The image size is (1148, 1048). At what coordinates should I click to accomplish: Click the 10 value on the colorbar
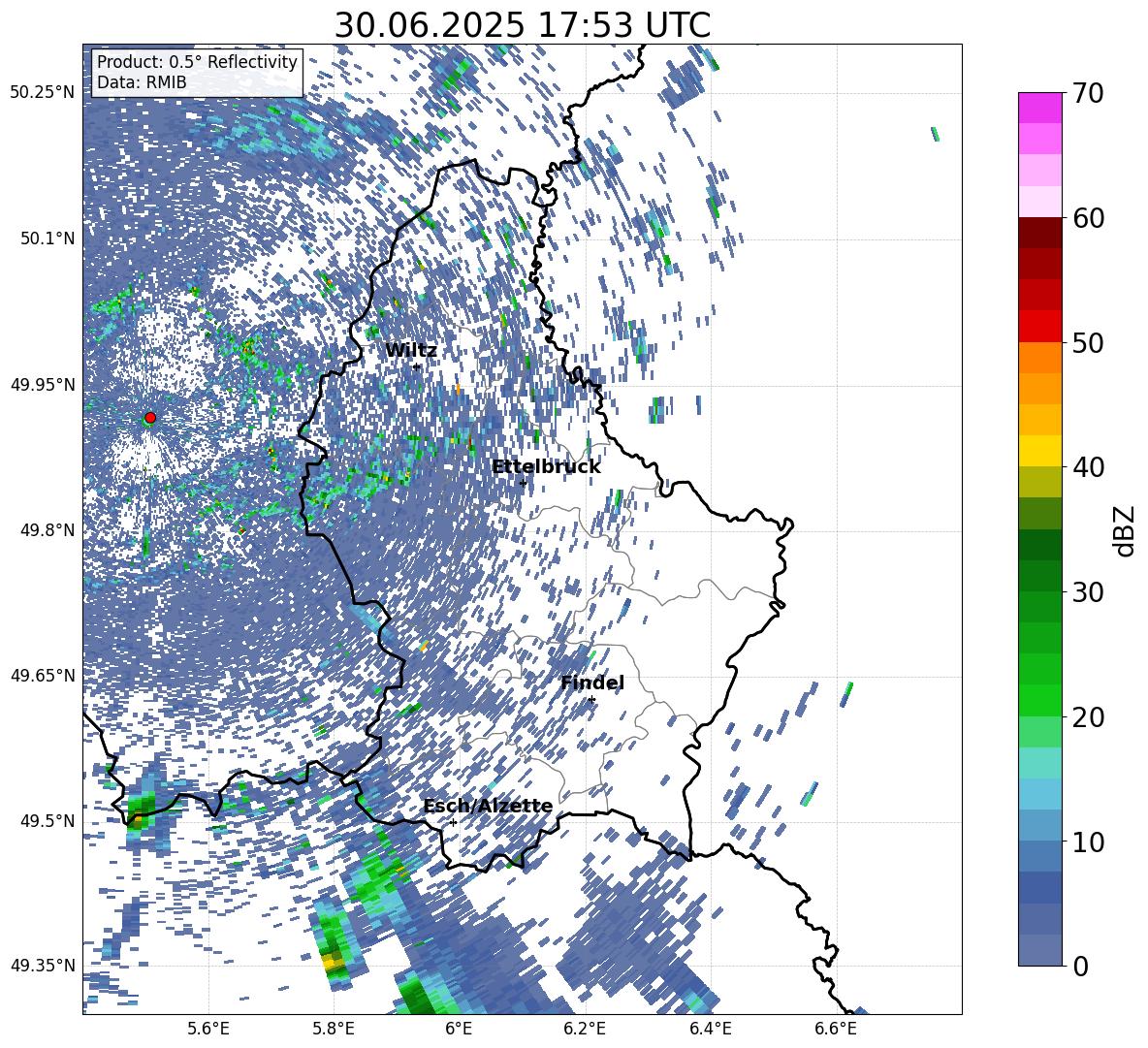point(1088,842)
